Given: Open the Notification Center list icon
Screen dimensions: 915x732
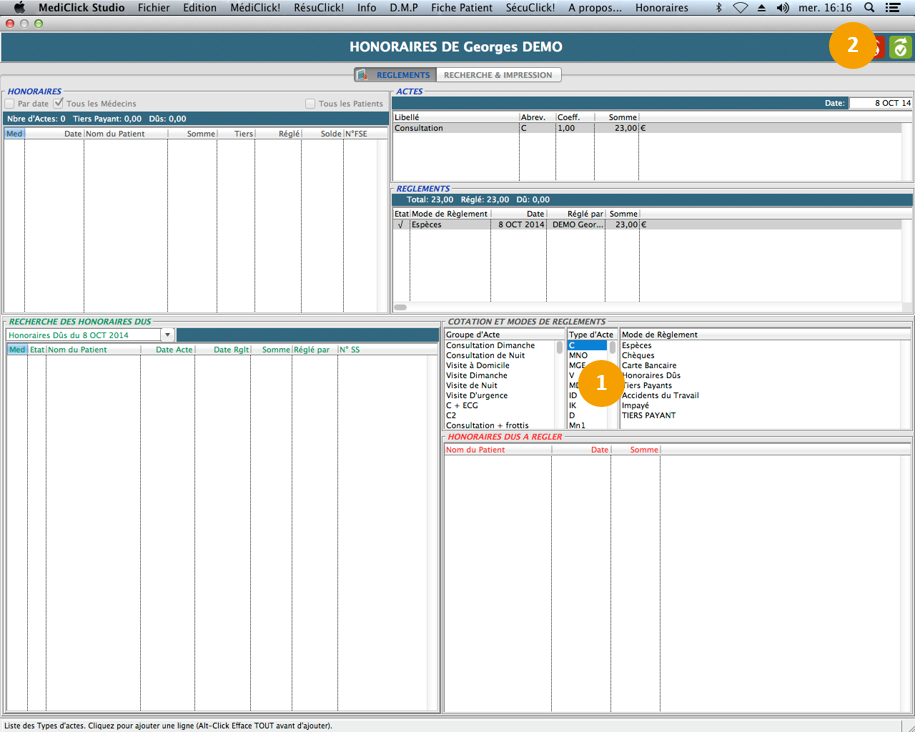Looking at the screenshot, I should click(893, 8).
